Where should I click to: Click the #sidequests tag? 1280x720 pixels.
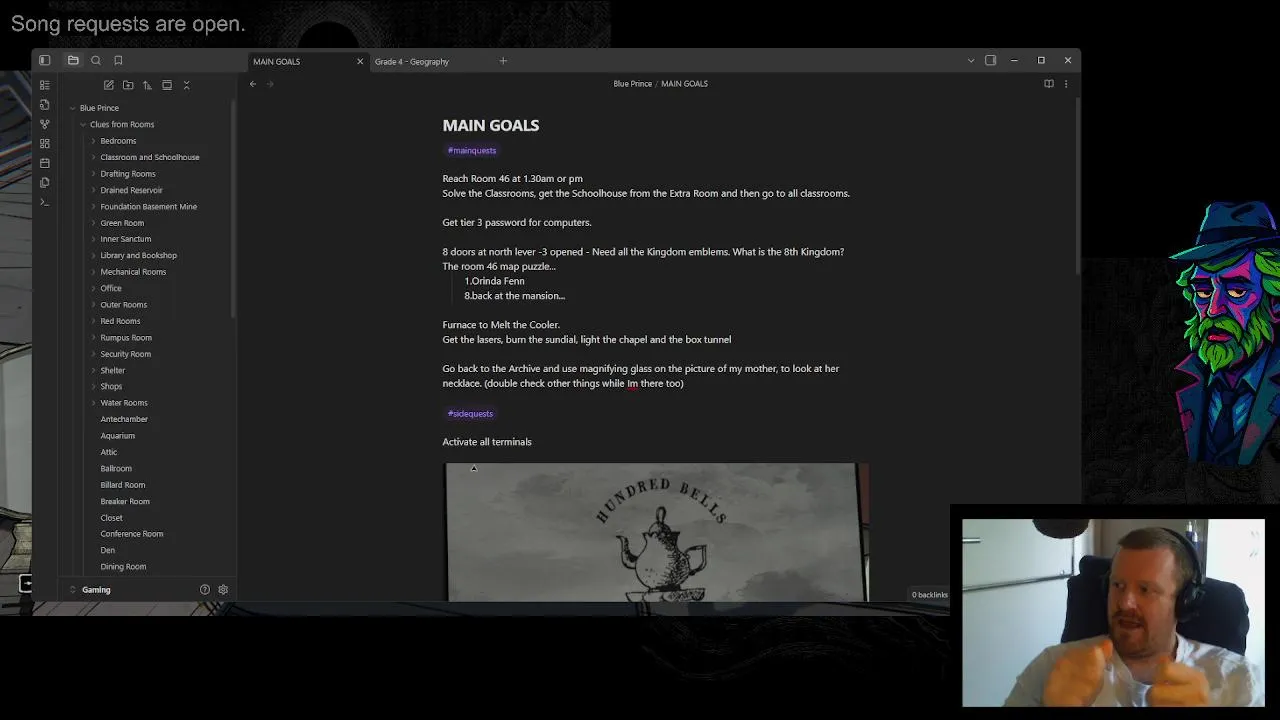coord(470,414)
